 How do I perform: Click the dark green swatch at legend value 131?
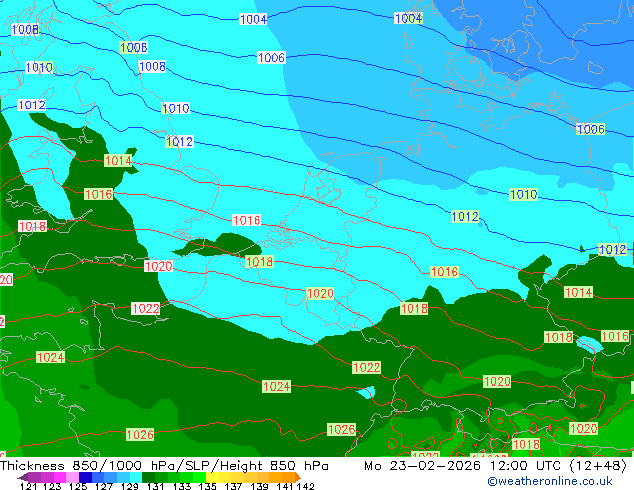[x=148, y=477]
